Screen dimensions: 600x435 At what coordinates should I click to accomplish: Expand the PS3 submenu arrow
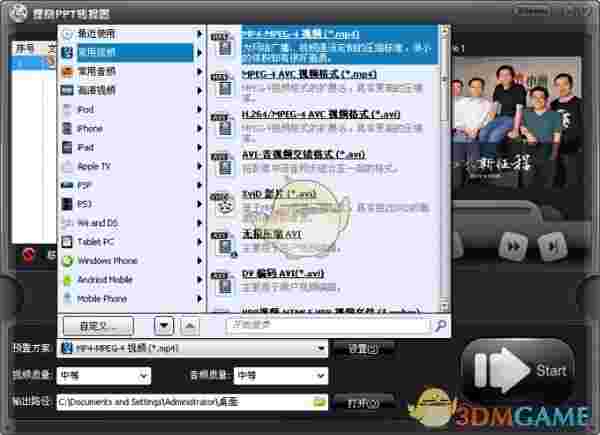click(x=199, y=204)
